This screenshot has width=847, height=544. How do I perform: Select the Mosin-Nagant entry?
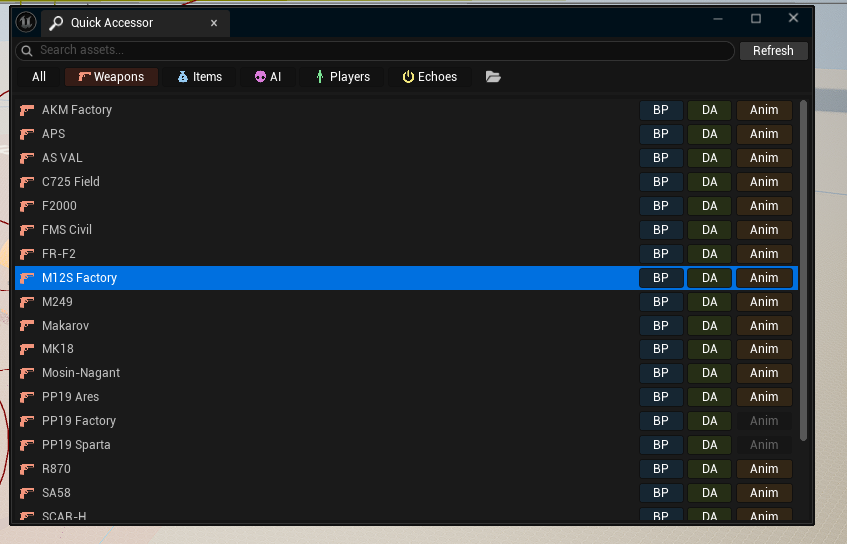point(81,373)
